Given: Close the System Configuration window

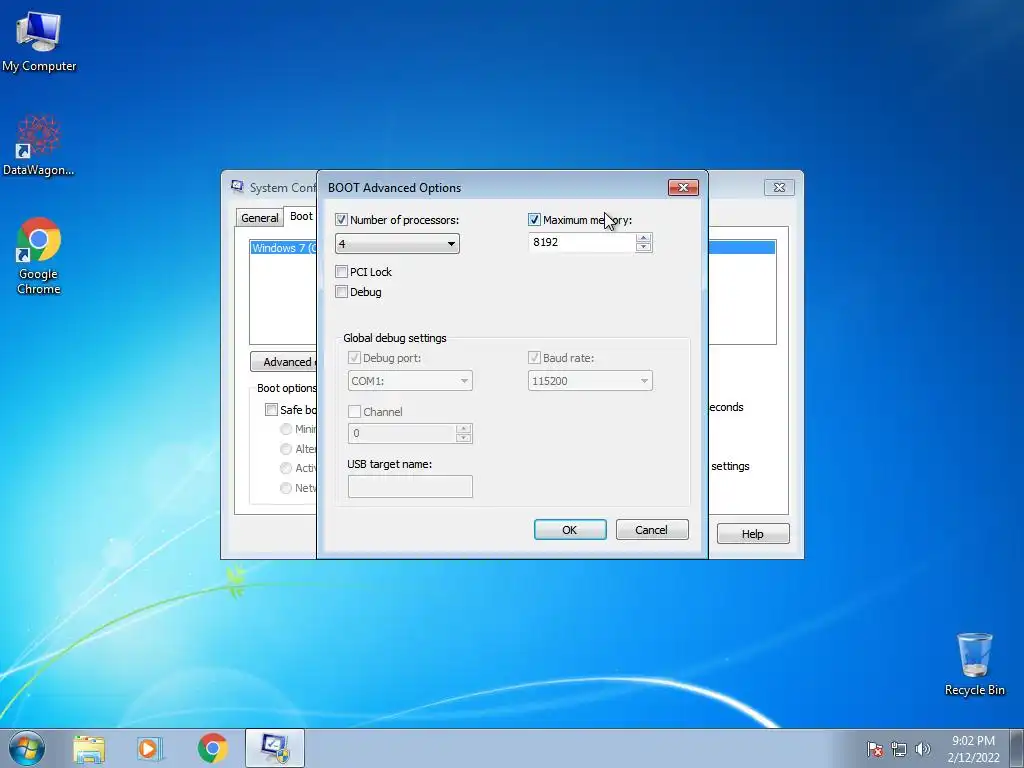Looking at the screenshot, I should click(x=779, y=187).
